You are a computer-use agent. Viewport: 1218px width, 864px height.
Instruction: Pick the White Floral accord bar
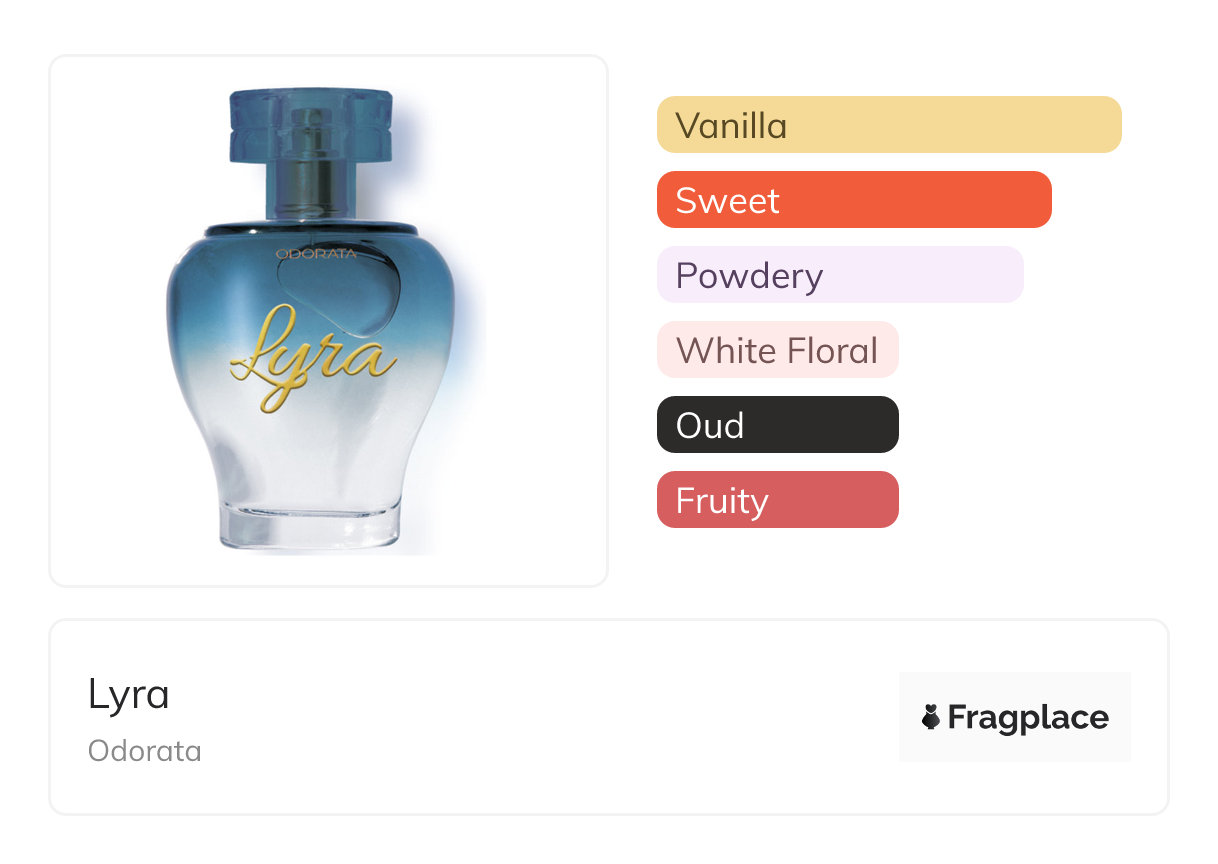point(777,350)
